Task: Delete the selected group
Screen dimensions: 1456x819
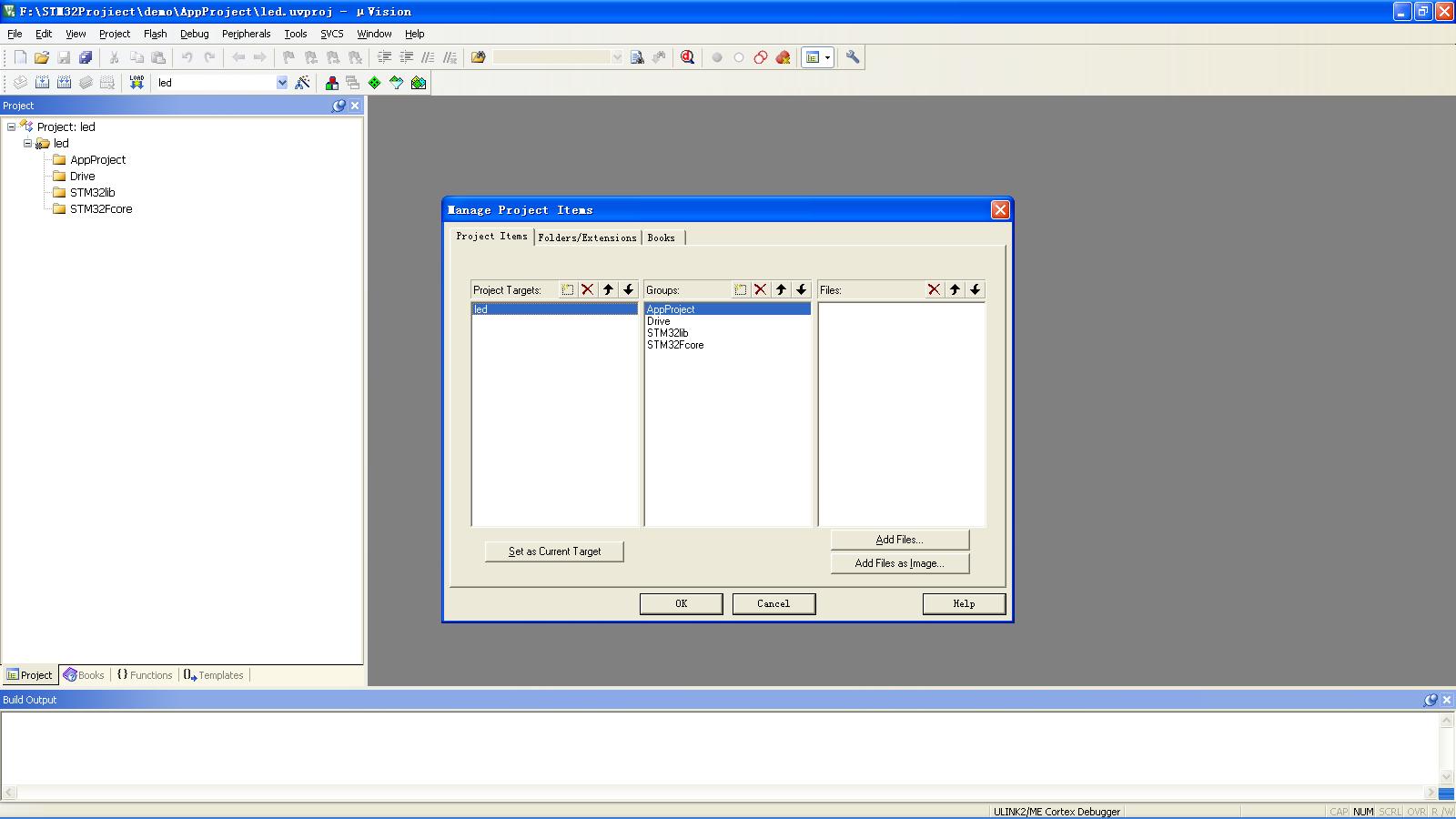Action: coord(761,289)
